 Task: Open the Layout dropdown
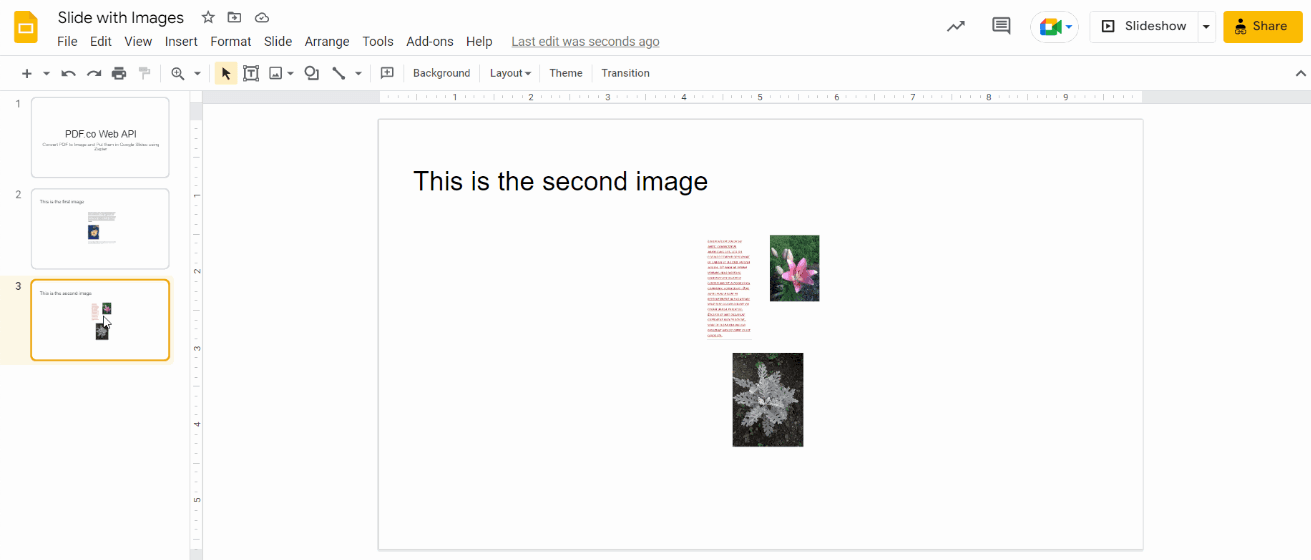510,73
